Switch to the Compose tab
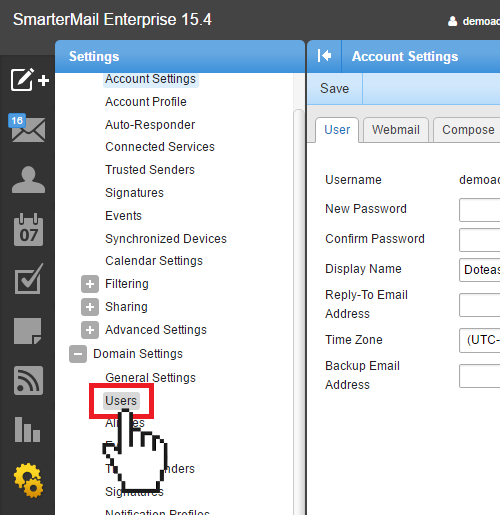The image size is (500, 515). [x=468, y=130]
